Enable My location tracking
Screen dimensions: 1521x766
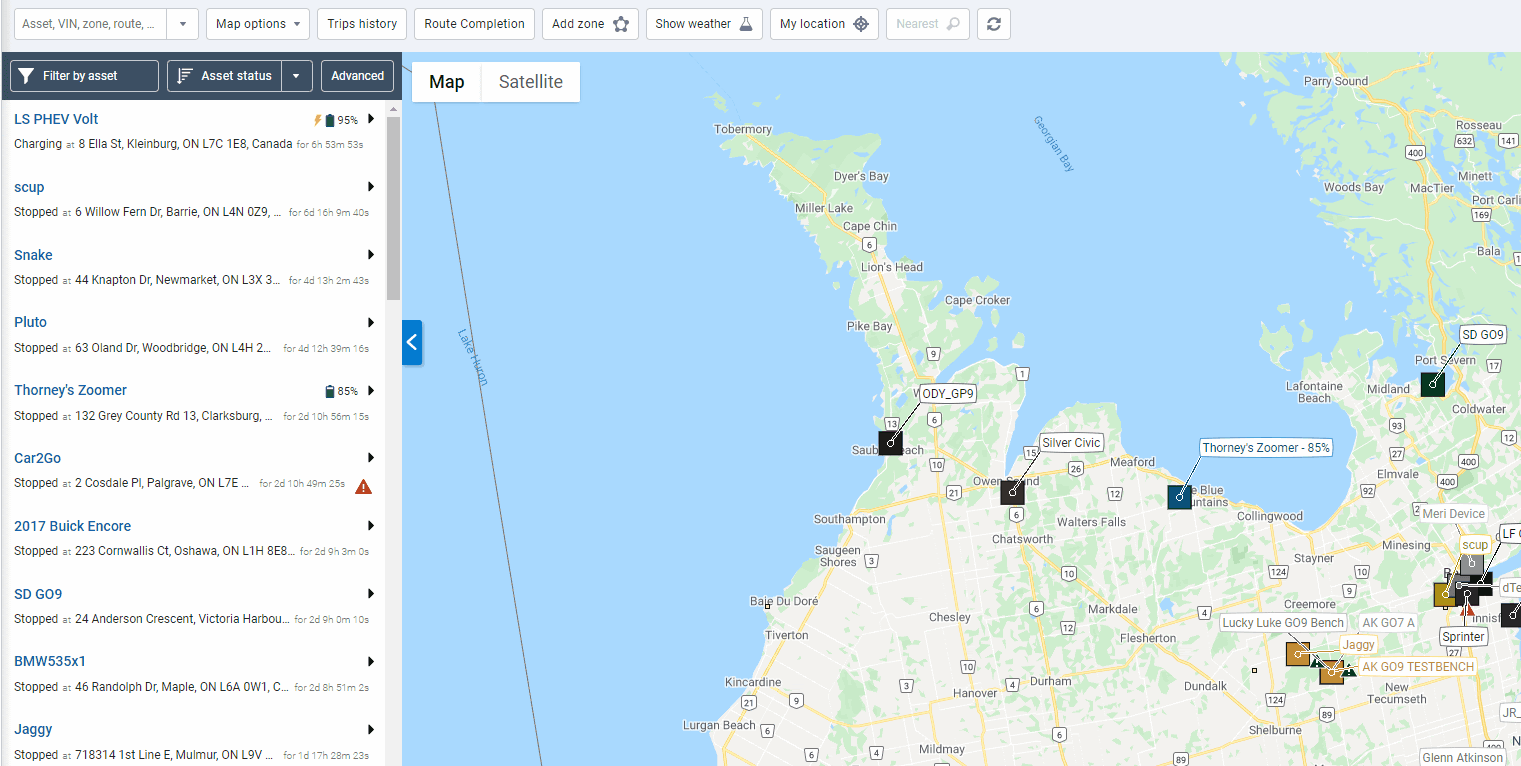coord(823,24)
